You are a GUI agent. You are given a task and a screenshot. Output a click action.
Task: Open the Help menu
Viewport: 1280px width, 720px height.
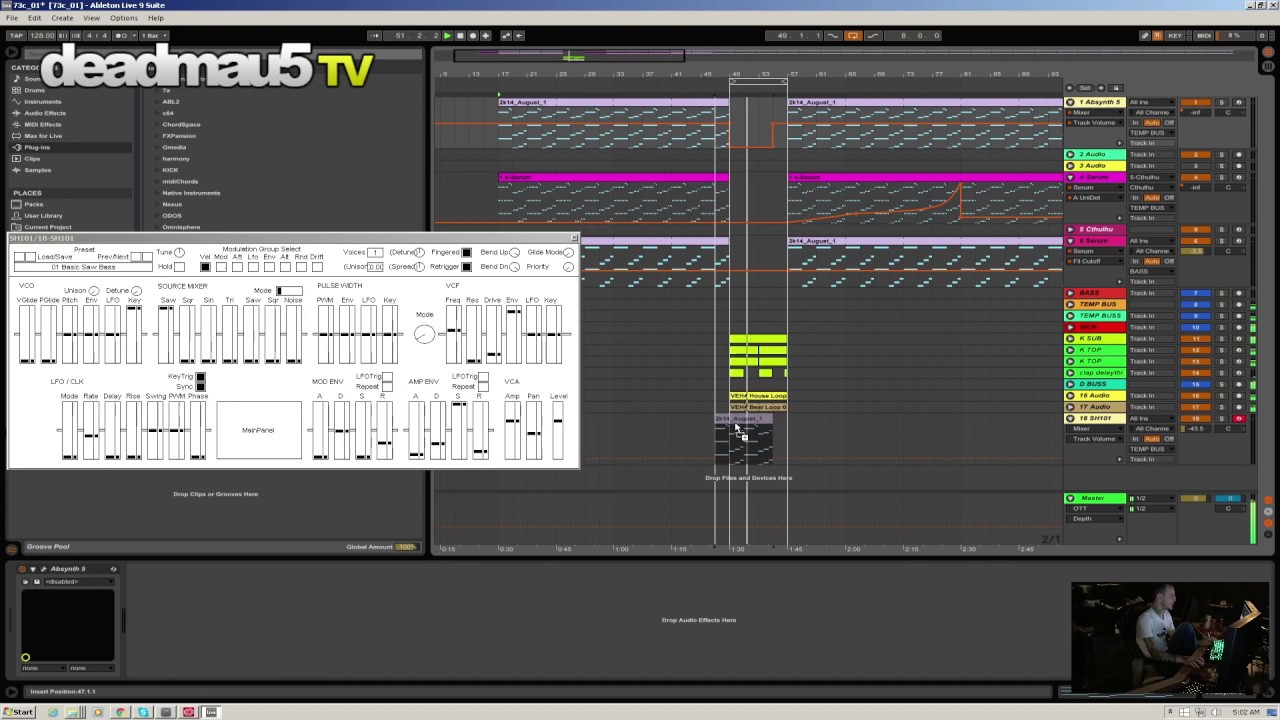point(156,18)
